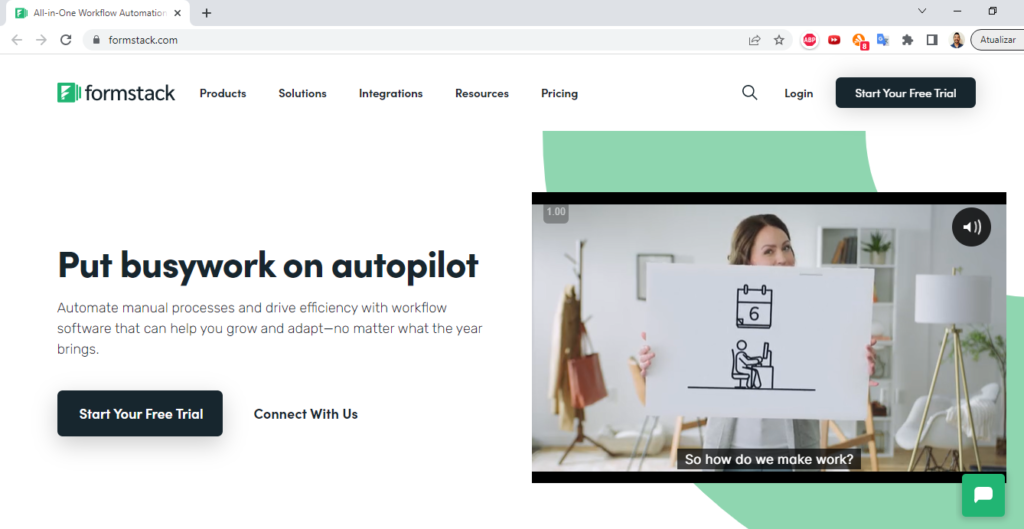
Task: Minimize the browser window
Action: click(x=957, y=11)
